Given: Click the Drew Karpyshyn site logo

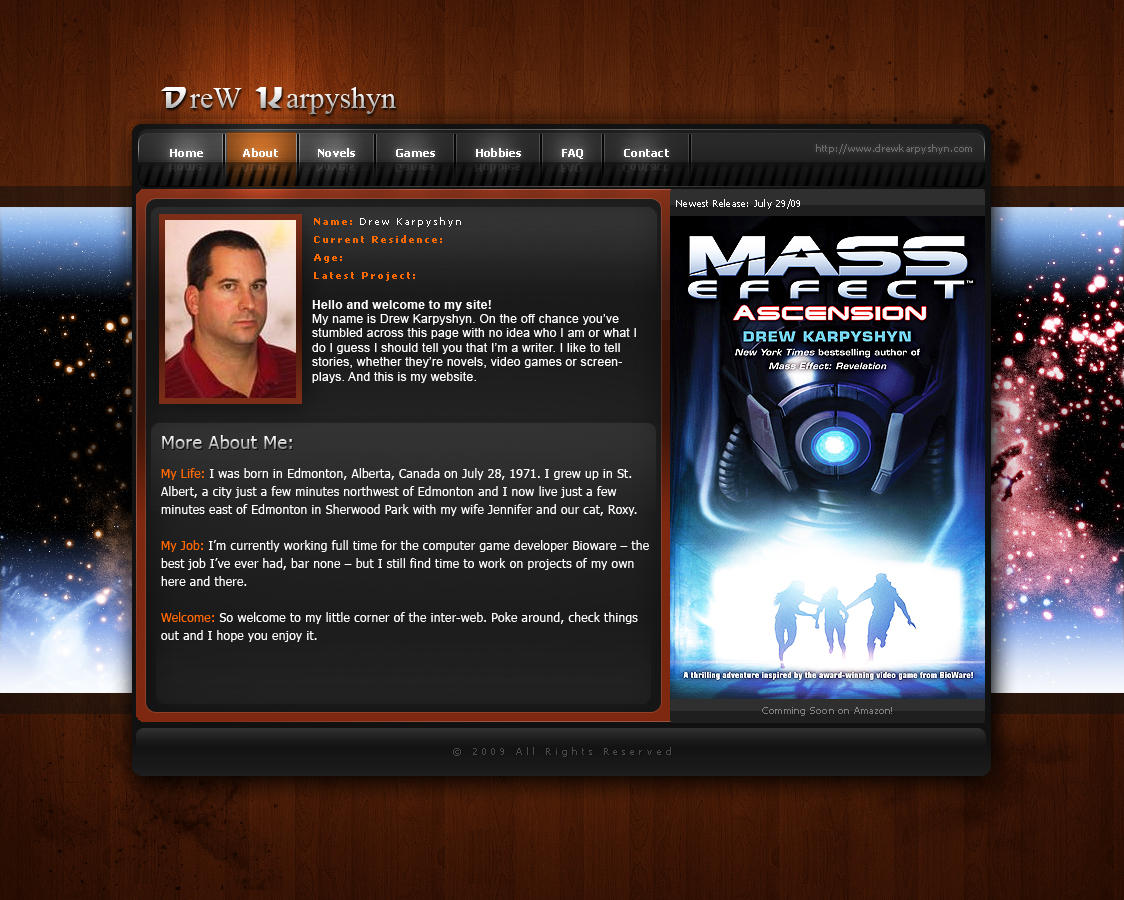Looking at the screenshot, I should tap(279, 100).
